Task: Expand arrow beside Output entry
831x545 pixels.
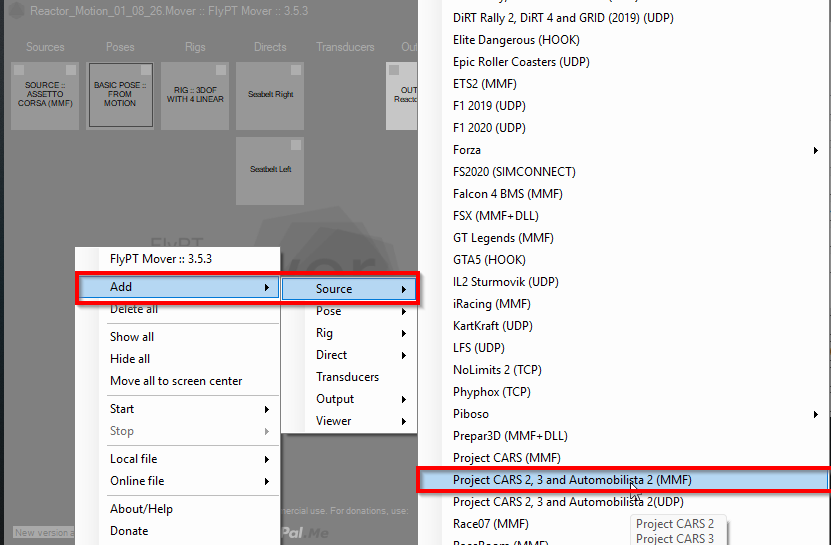Action: point(404,400)
